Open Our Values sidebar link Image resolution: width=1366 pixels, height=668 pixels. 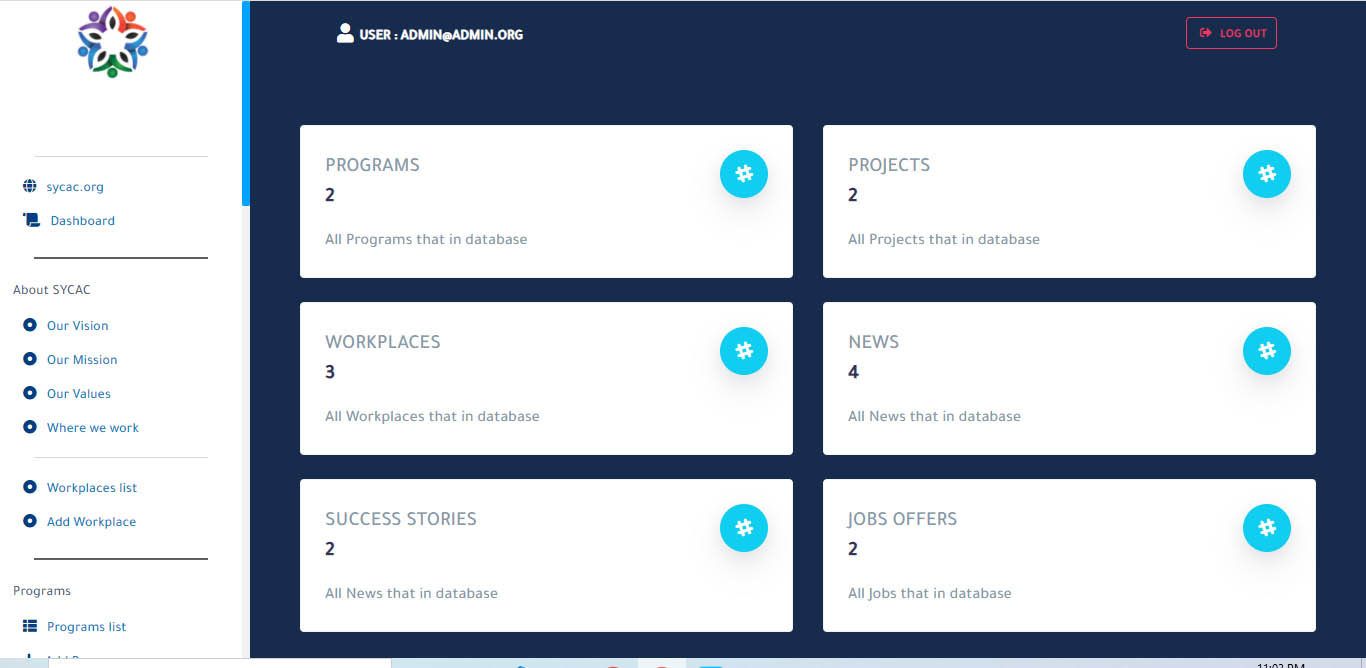[x=78, y=394]
